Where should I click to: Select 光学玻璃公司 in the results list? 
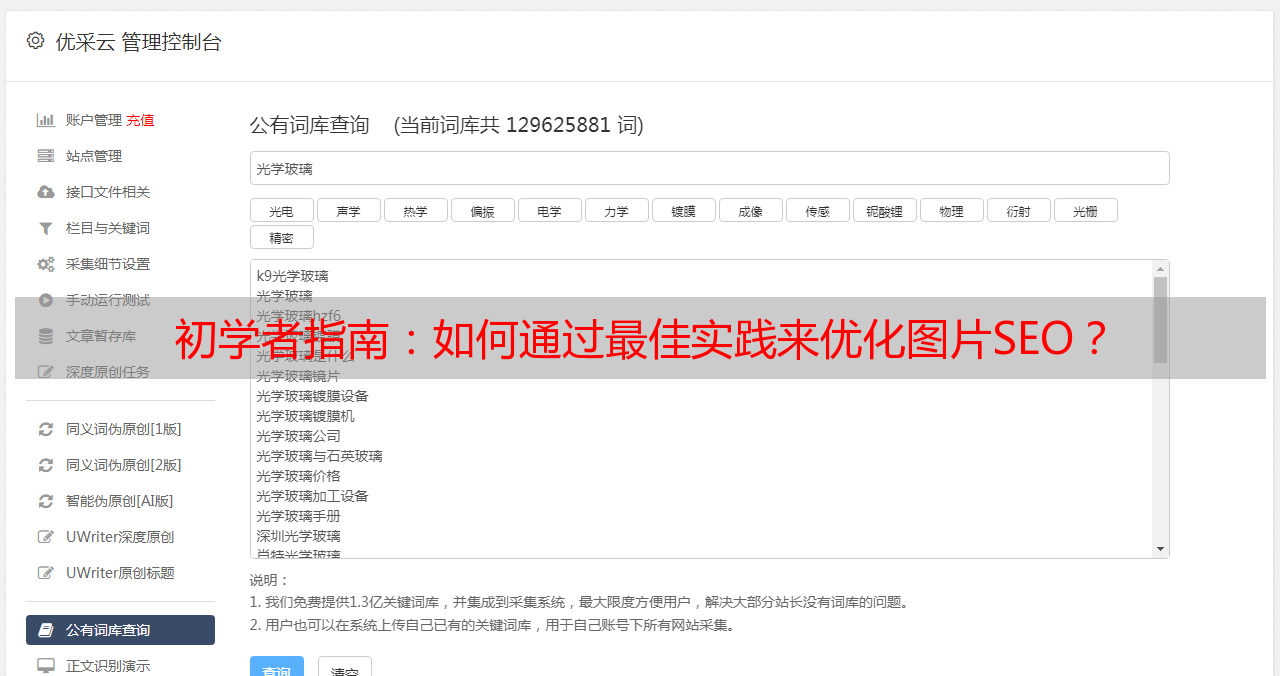tap(298, 436)
